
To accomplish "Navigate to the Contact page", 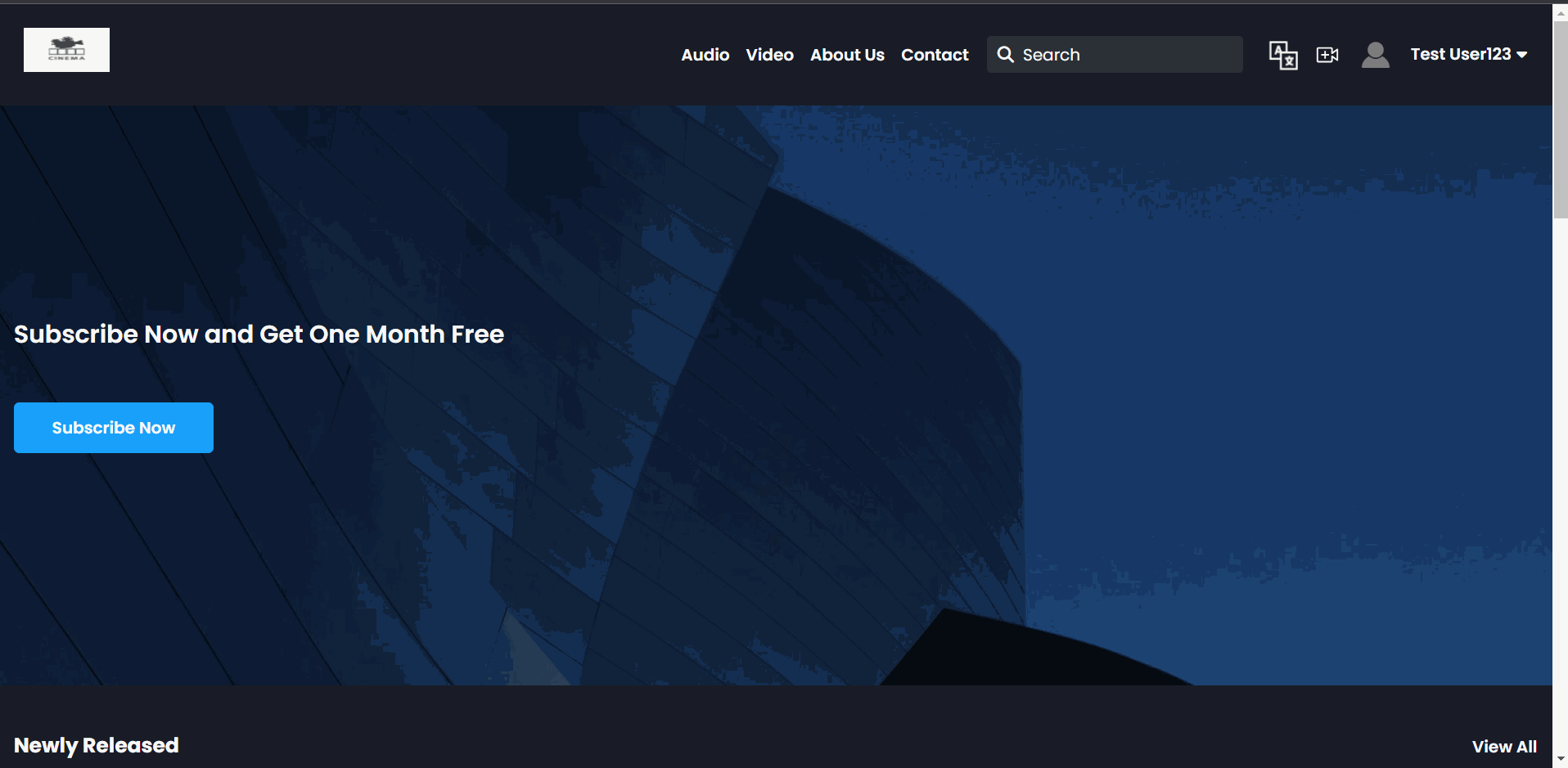I will pos(935,55).
